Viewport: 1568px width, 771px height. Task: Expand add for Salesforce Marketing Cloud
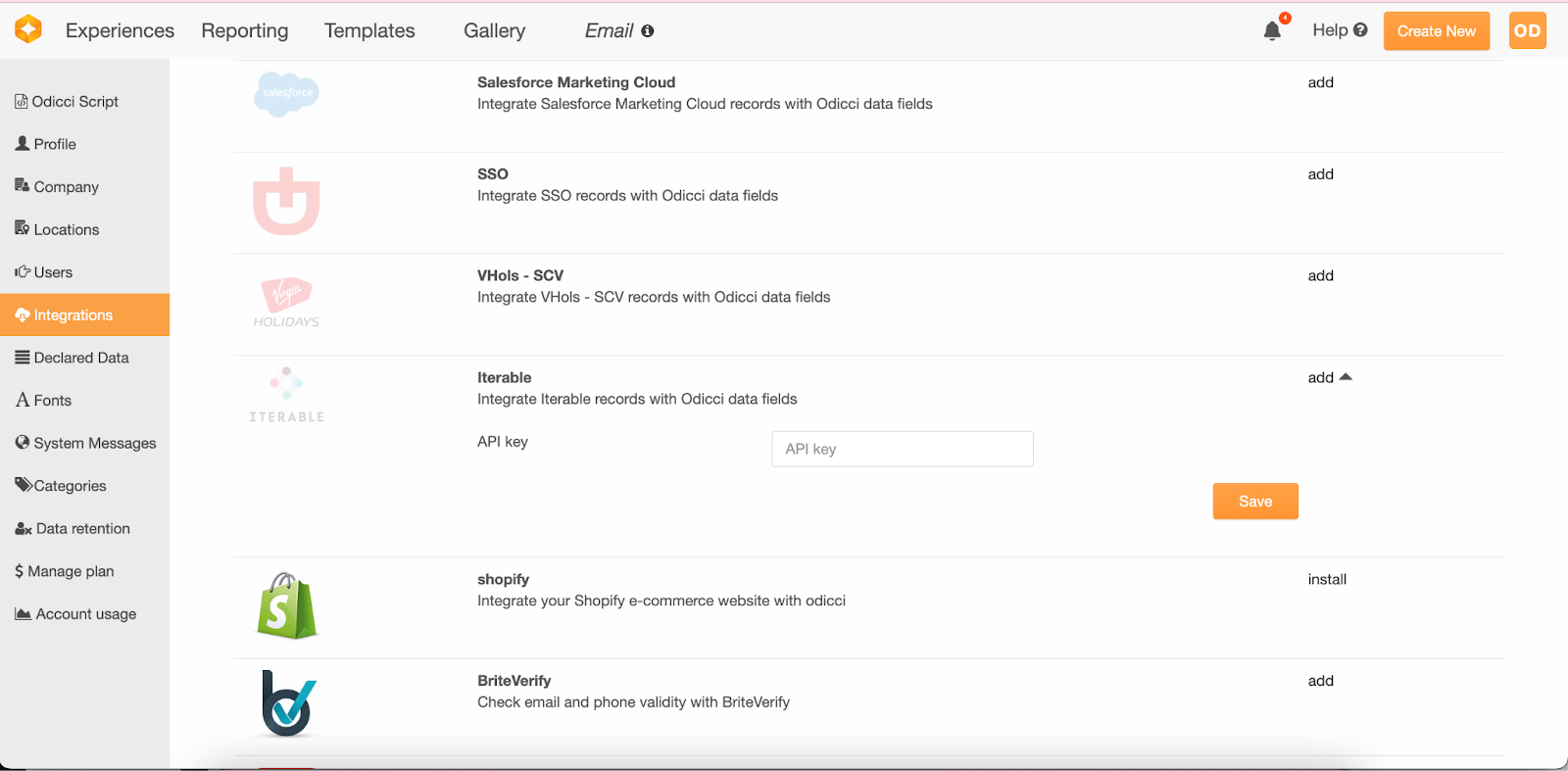coord(1320,83)
